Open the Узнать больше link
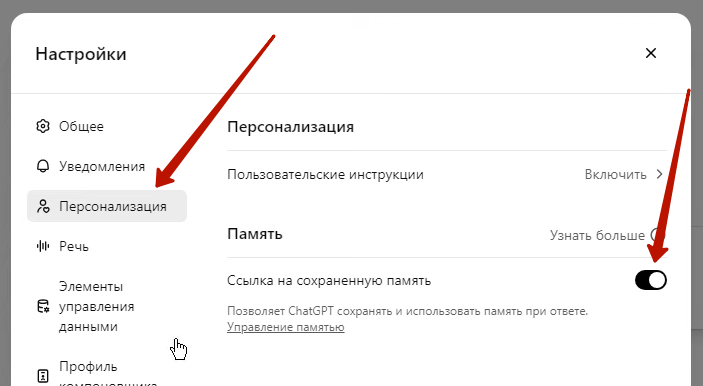 click(597, 235)
